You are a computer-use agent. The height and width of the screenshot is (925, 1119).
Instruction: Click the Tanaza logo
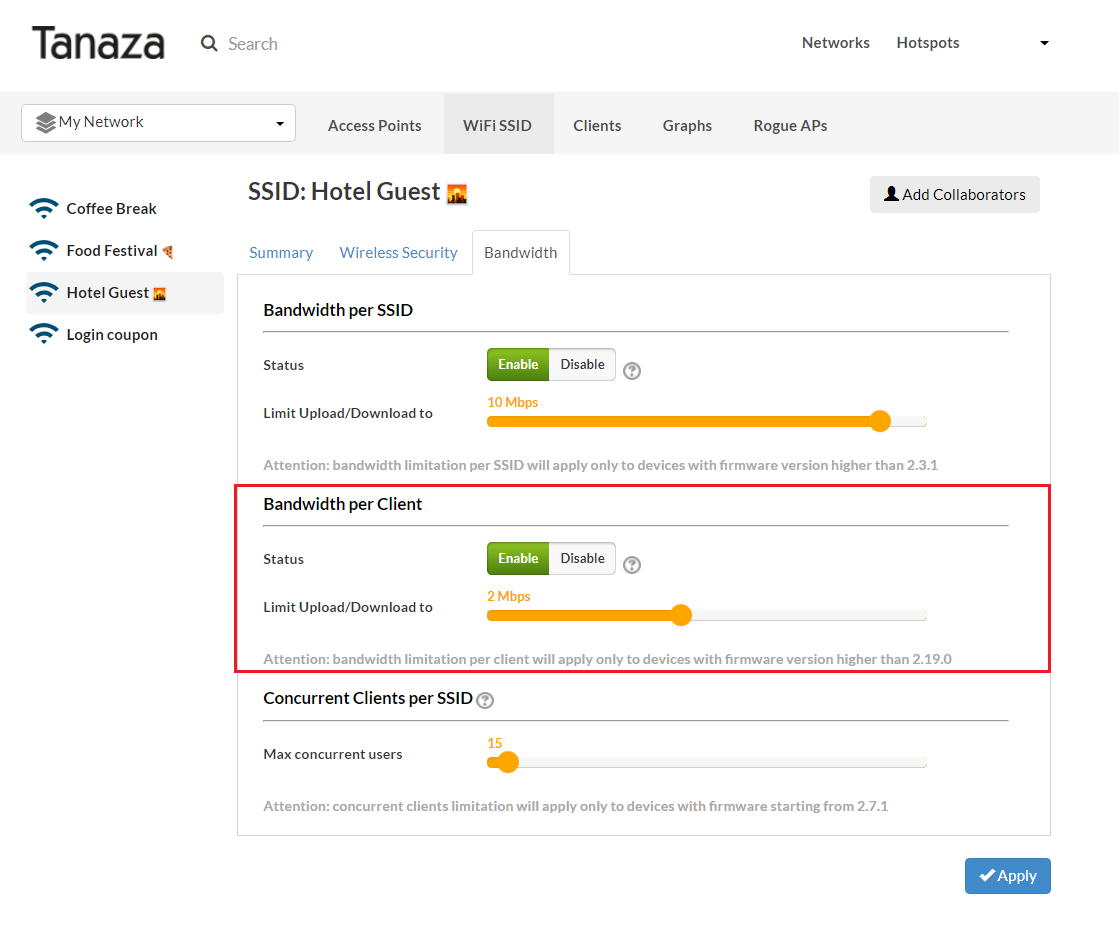[x=98, y=43]
